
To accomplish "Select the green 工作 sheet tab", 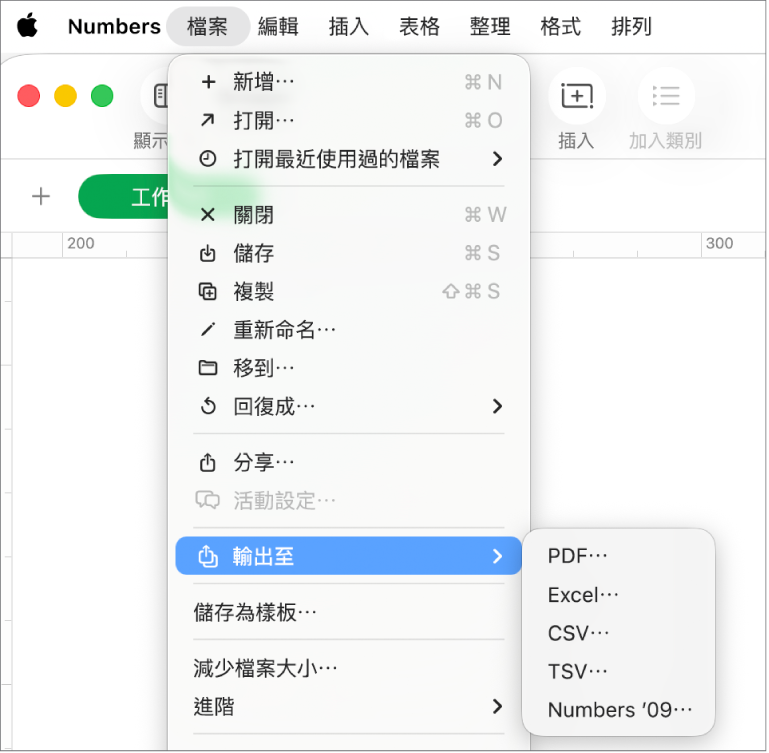I will tap(124, 196).
